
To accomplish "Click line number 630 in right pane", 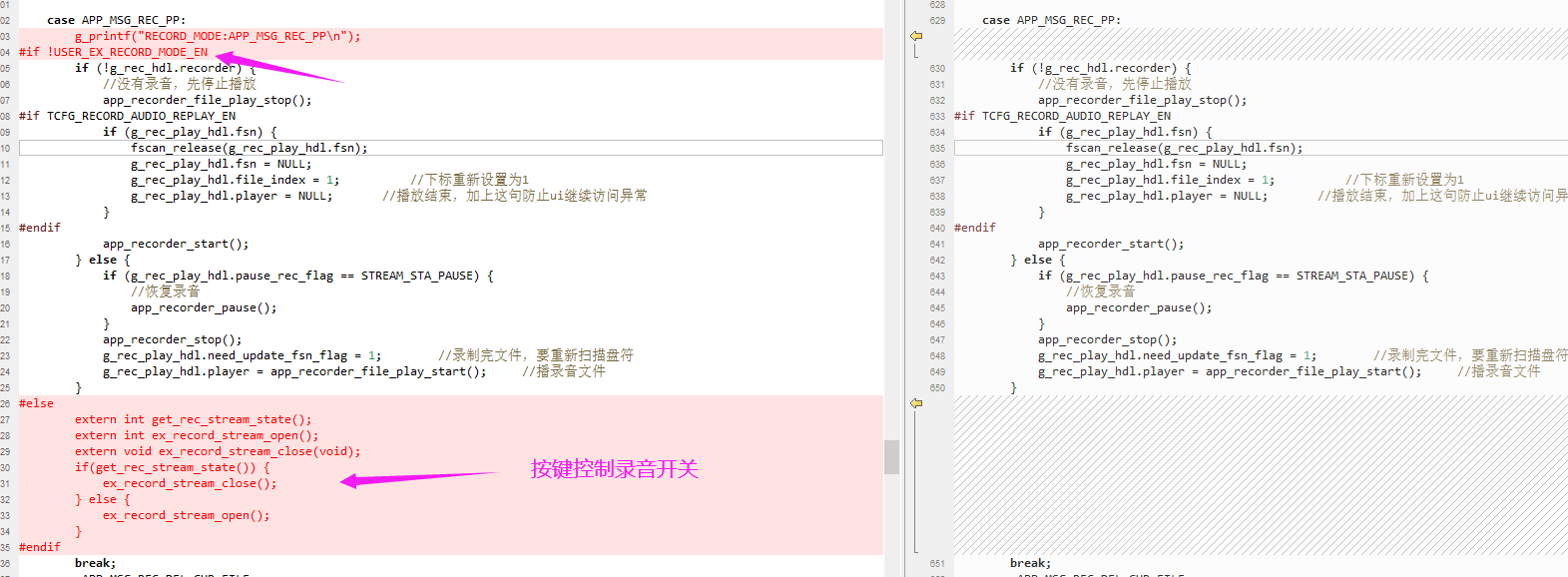I will 937,68.
